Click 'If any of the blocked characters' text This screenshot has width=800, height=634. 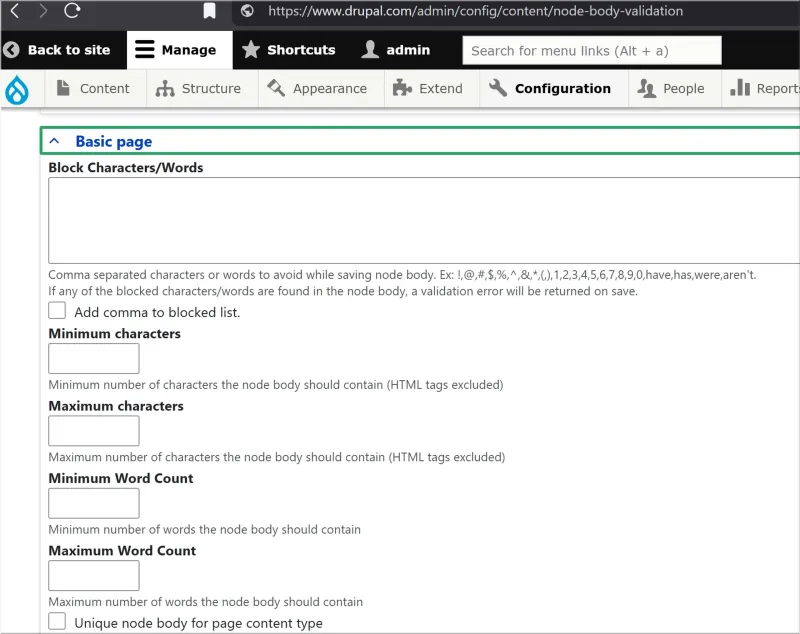[343, 291]
